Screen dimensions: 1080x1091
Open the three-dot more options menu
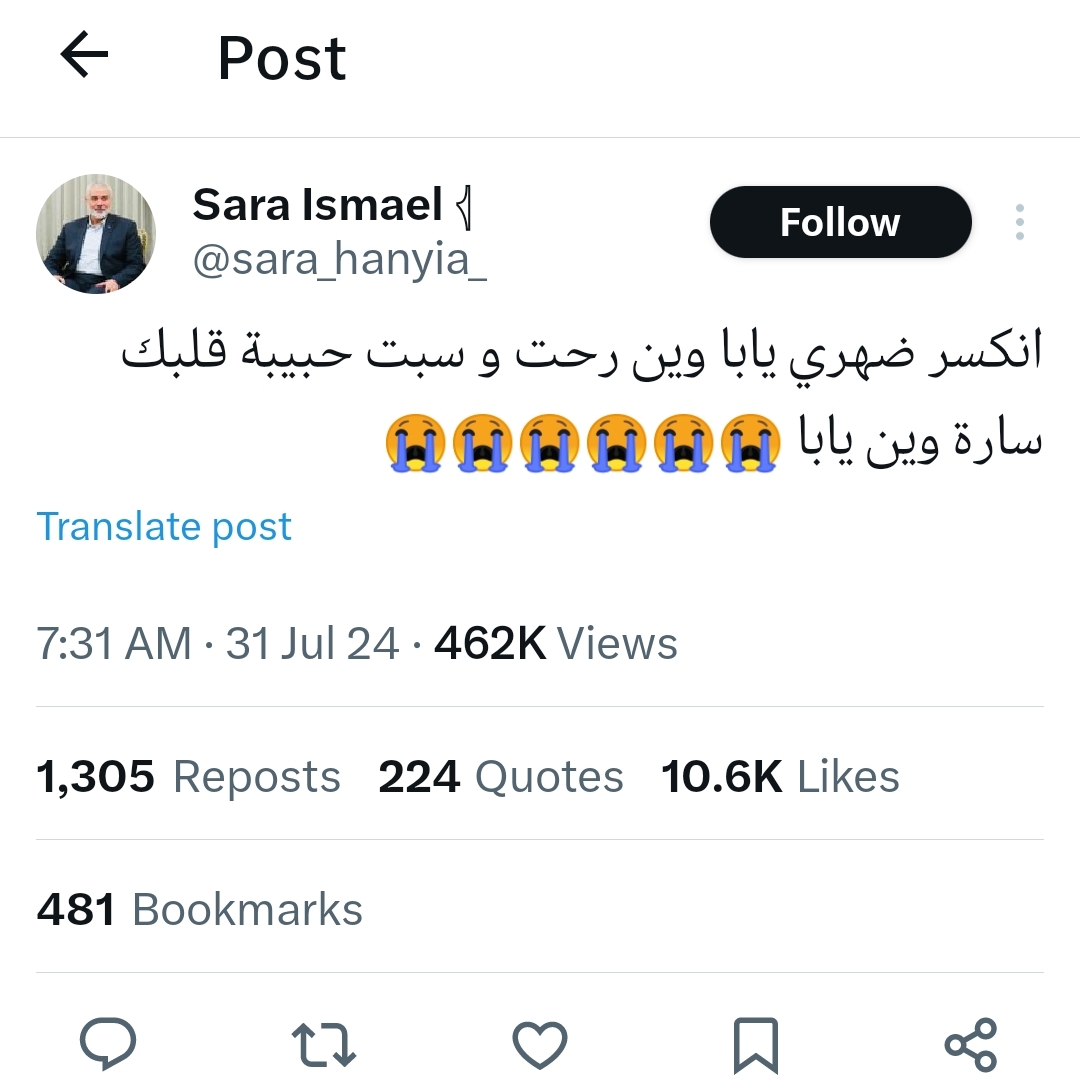1019,222
